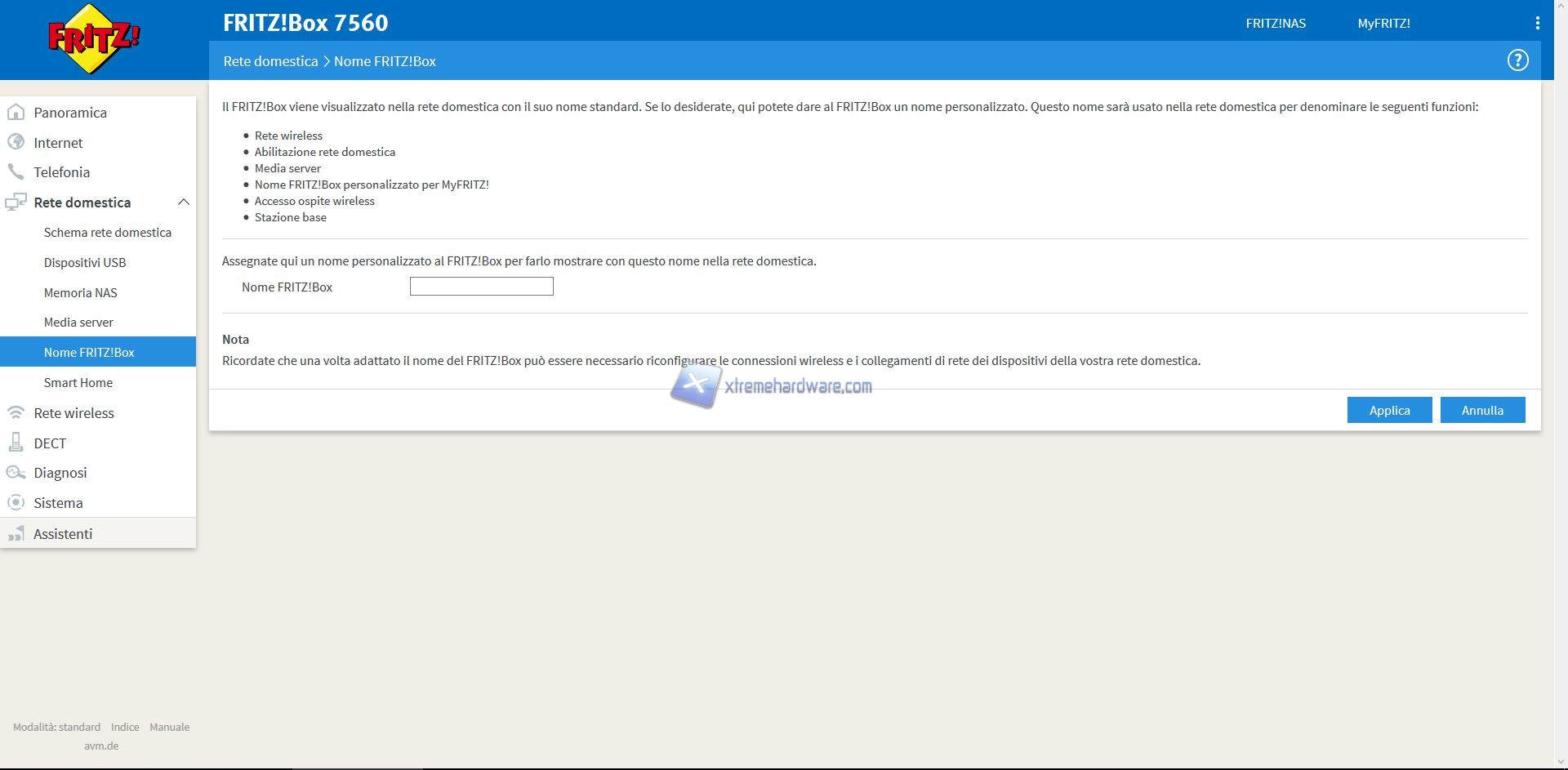Screen dimensions: 1568x770
Task: Click the Rete wireless Wi-Fi icon
Action: pyautogui.click(x=16, y=412)
